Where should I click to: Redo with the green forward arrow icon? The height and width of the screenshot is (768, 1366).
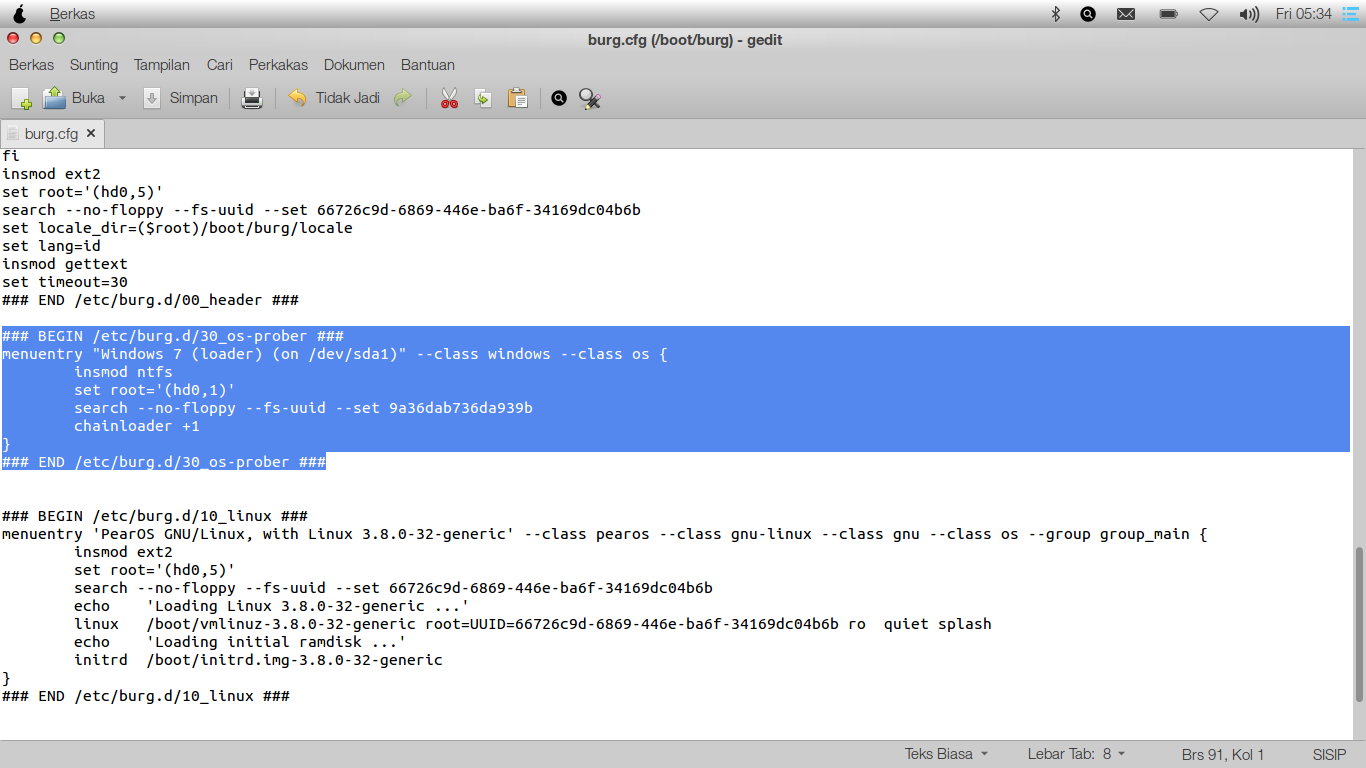tap(403, 98)
